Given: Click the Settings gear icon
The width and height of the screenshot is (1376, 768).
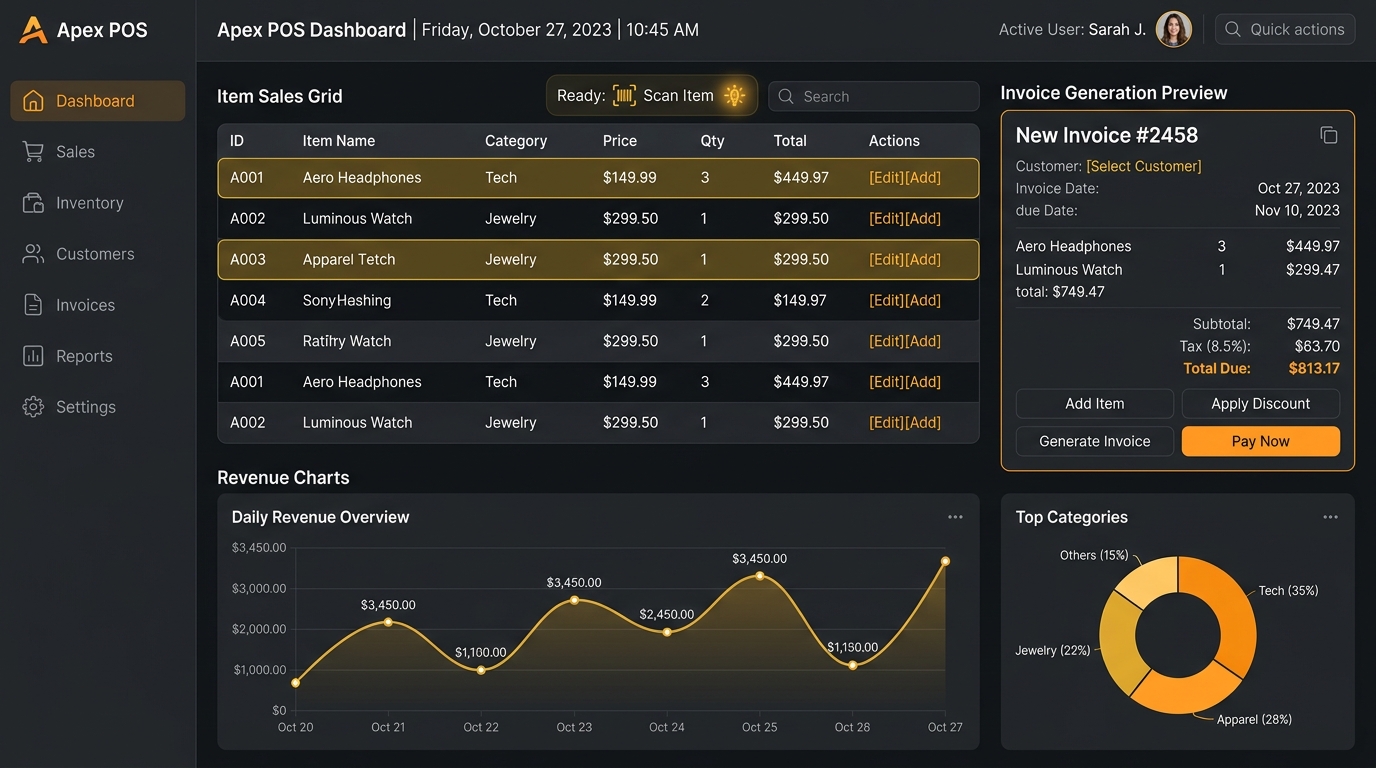Looking at the screenshot, I should pos(33,407).
